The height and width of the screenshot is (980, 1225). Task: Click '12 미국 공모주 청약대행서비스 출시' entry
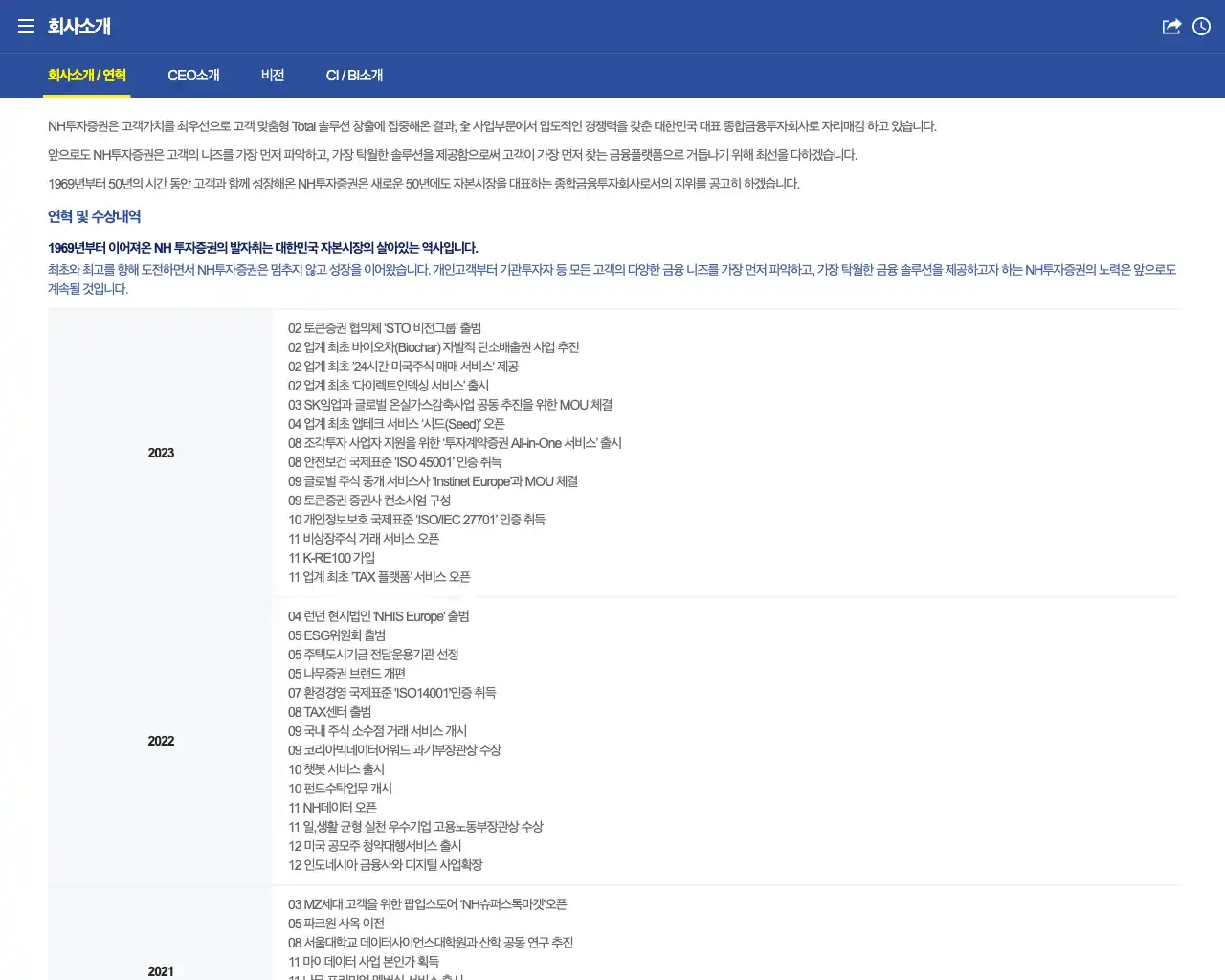coord(374,846)
